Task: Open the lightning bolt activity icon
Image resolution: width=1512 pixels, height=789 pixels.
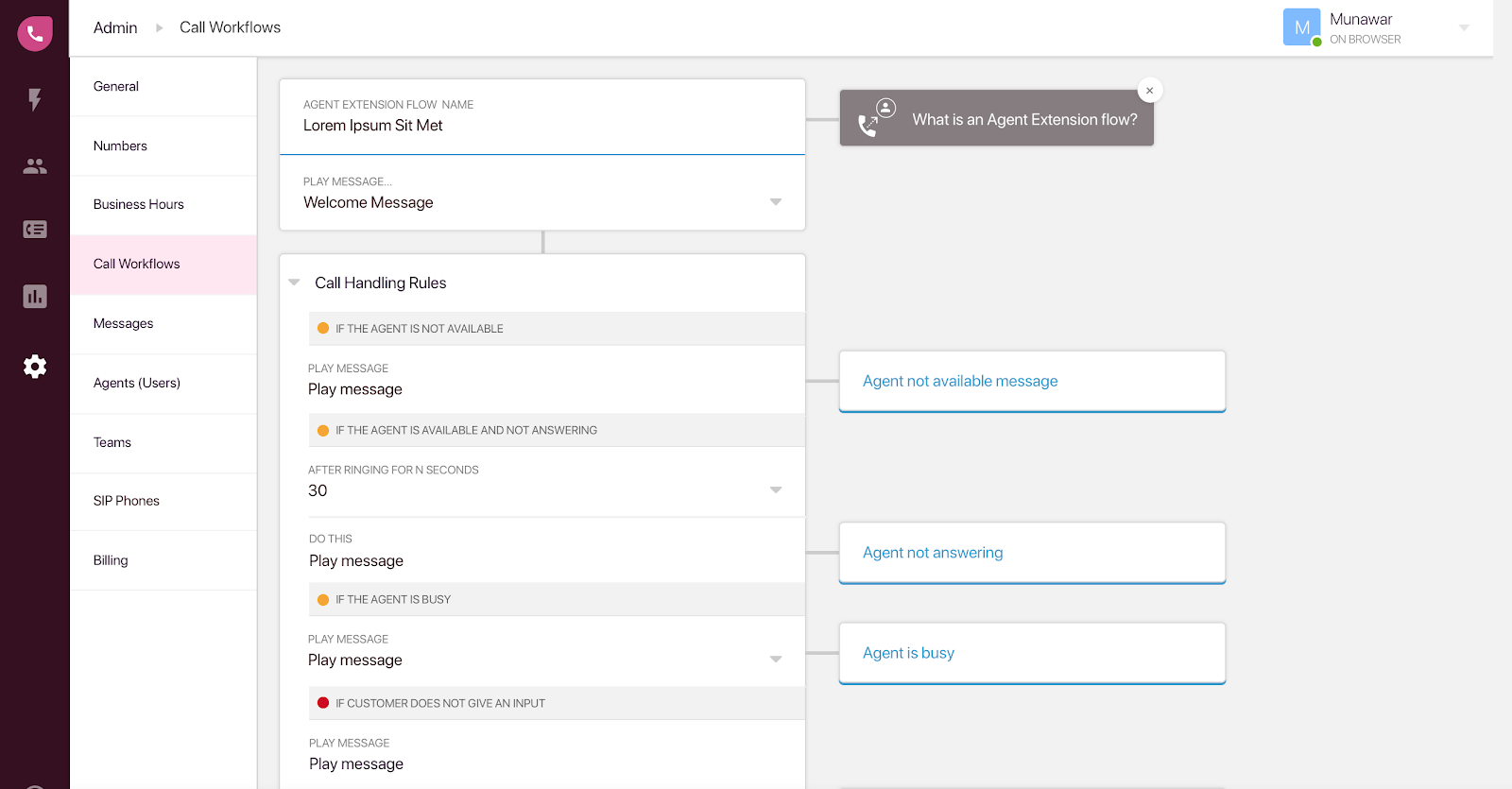Action: (35, 99)
